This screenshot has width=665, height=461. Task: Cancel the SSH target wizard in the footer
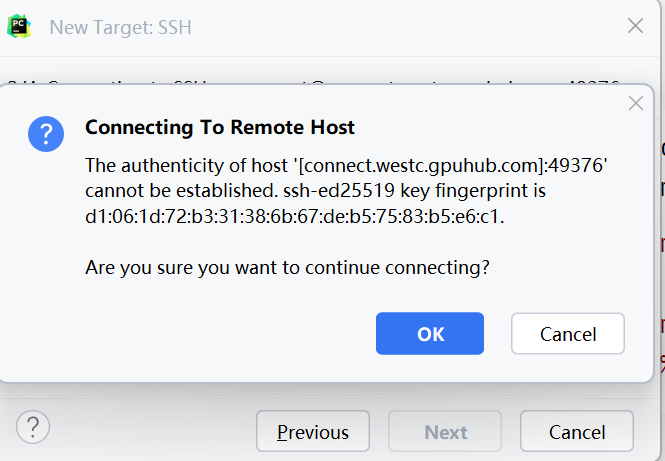pos(577,431)
